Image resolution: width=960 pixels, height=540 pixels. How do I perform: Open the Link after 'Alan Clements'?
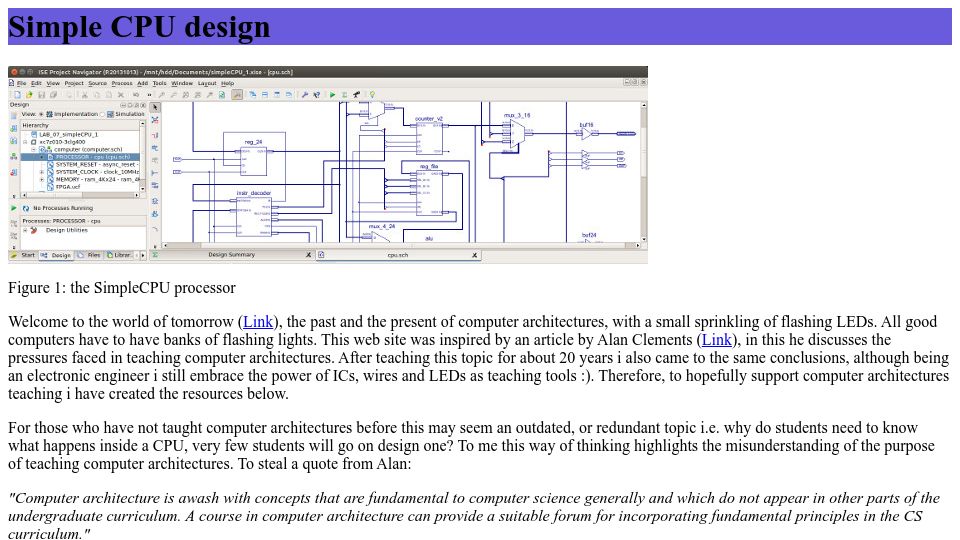[716, 340]
